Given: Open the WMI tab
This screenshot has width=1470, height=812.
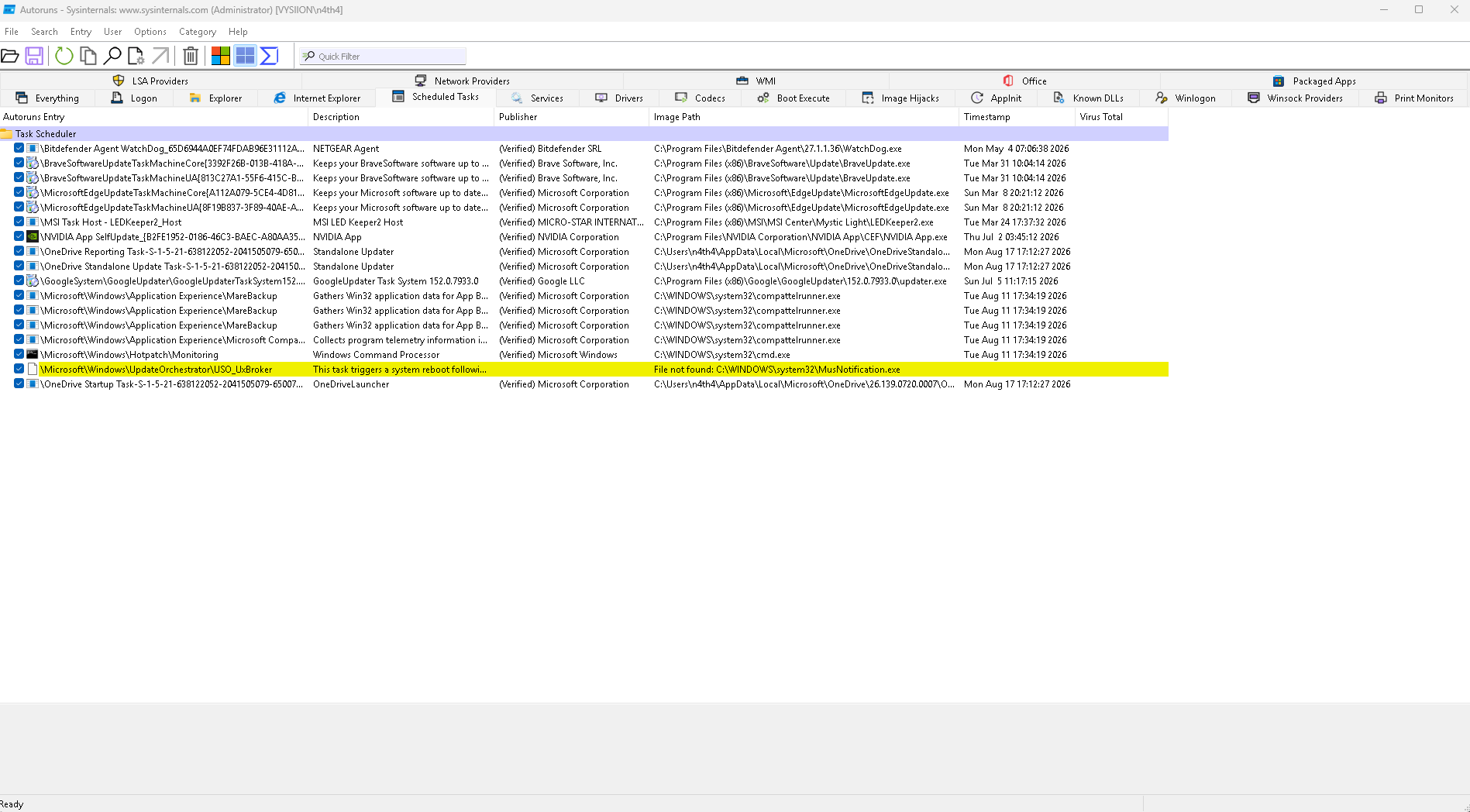Looking at the screenshot, I should [x=756, y=81].
